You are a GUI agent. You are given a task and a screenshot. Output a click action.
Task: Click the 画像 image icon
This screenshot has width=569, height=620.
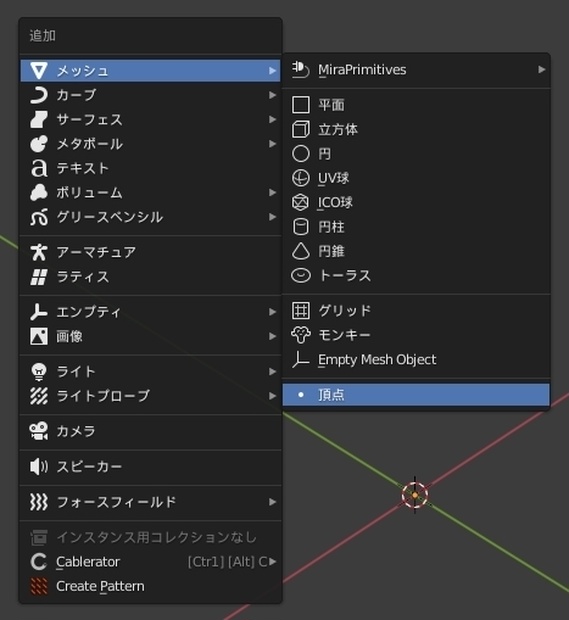click(x=39, y=336)
